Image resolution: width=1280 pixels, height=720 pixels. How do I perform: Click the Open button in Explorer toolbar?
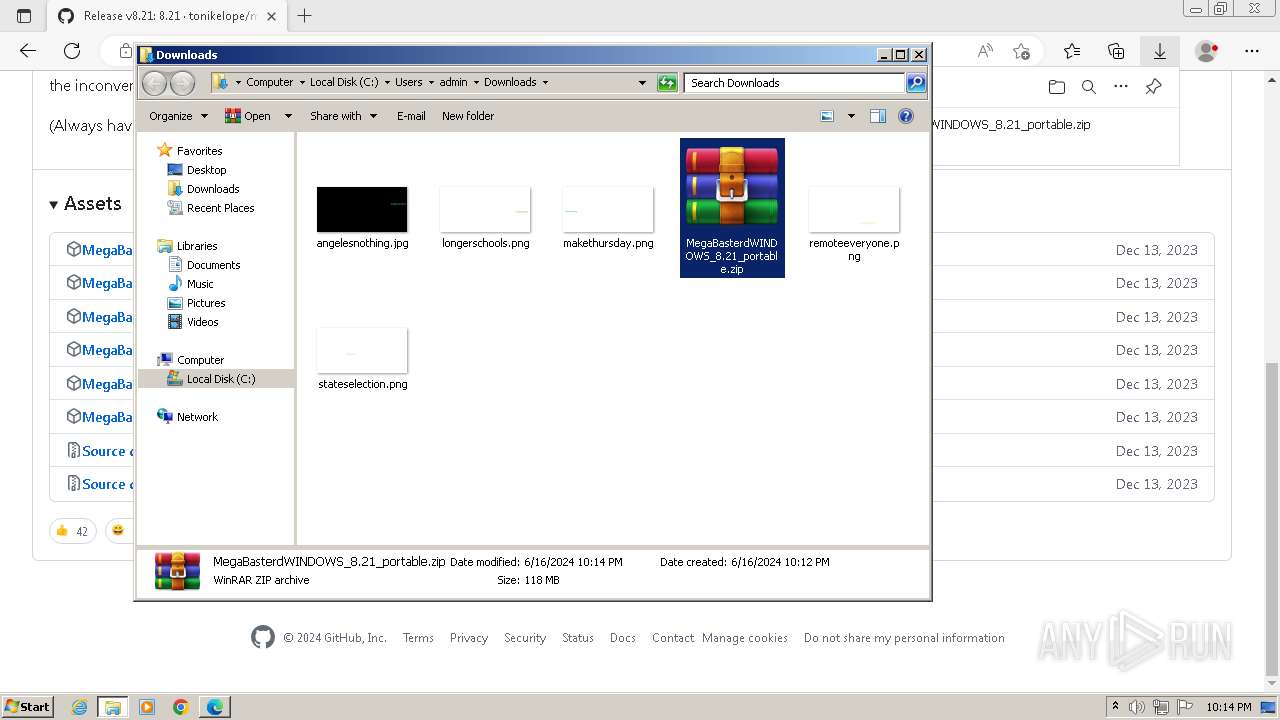click(x=248, y=116)
